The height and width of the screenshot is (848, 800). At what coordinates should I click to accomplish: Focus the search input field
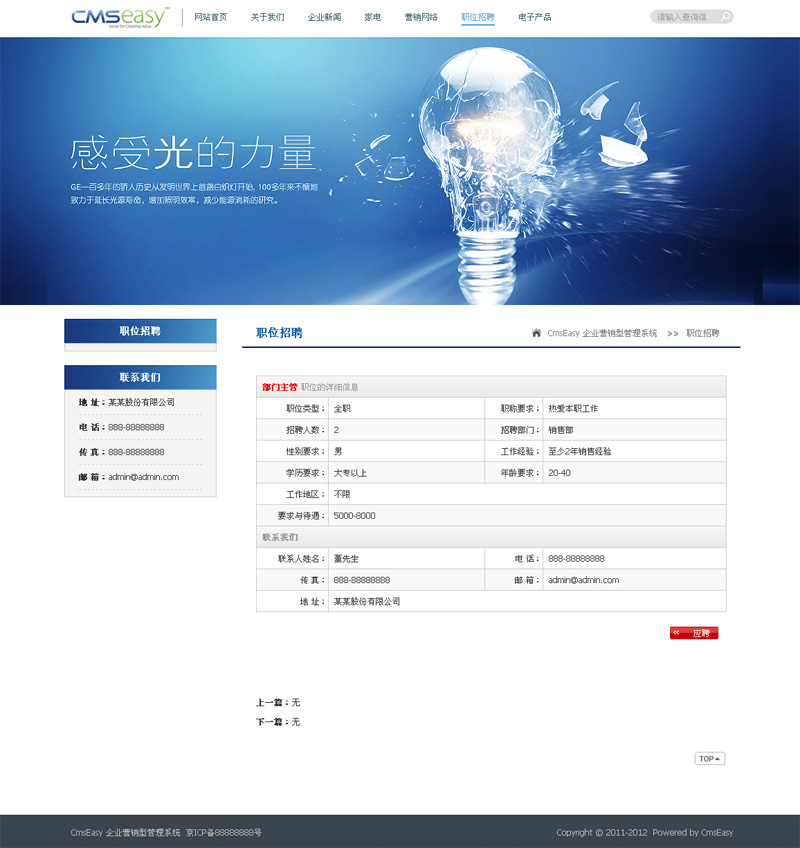pos(685,17)
